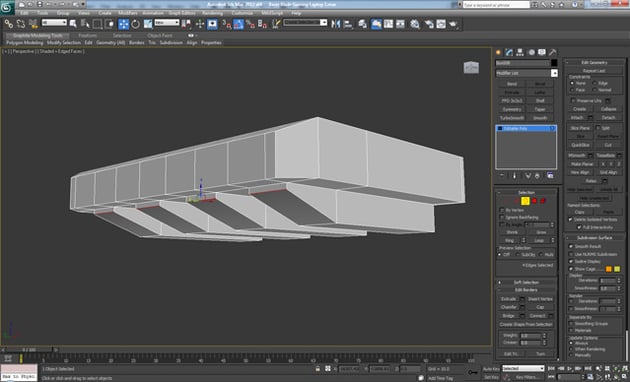Open the Modify command panel tab

(509, 52)
